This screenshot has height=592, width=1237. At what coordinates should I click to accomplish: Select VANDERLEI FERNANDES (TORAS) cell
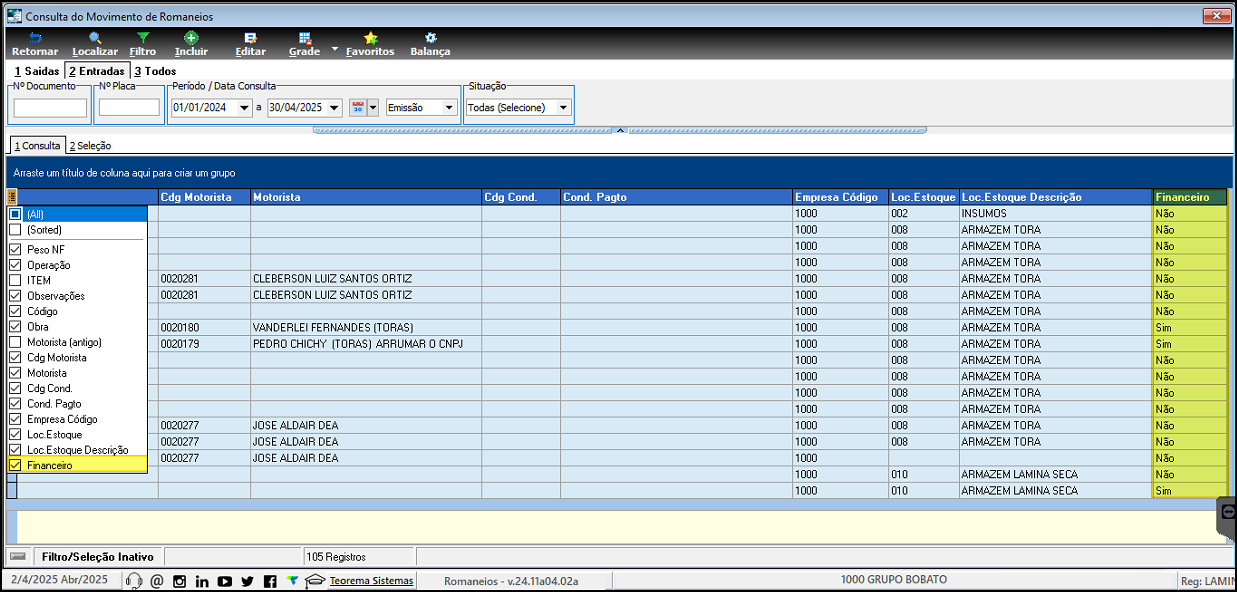point(366,327)
